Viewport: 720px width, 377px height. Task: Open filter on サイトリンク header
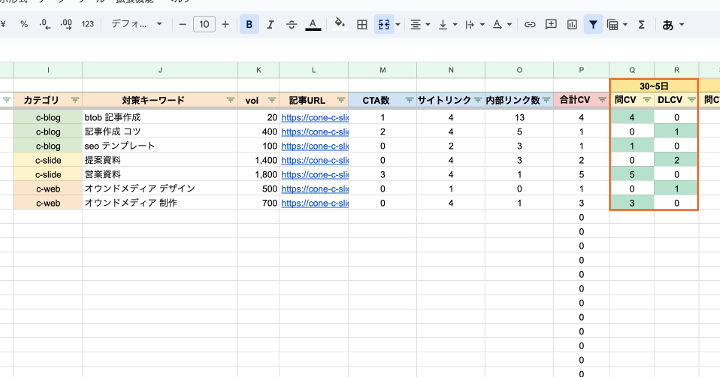click(x=478, y=100)
